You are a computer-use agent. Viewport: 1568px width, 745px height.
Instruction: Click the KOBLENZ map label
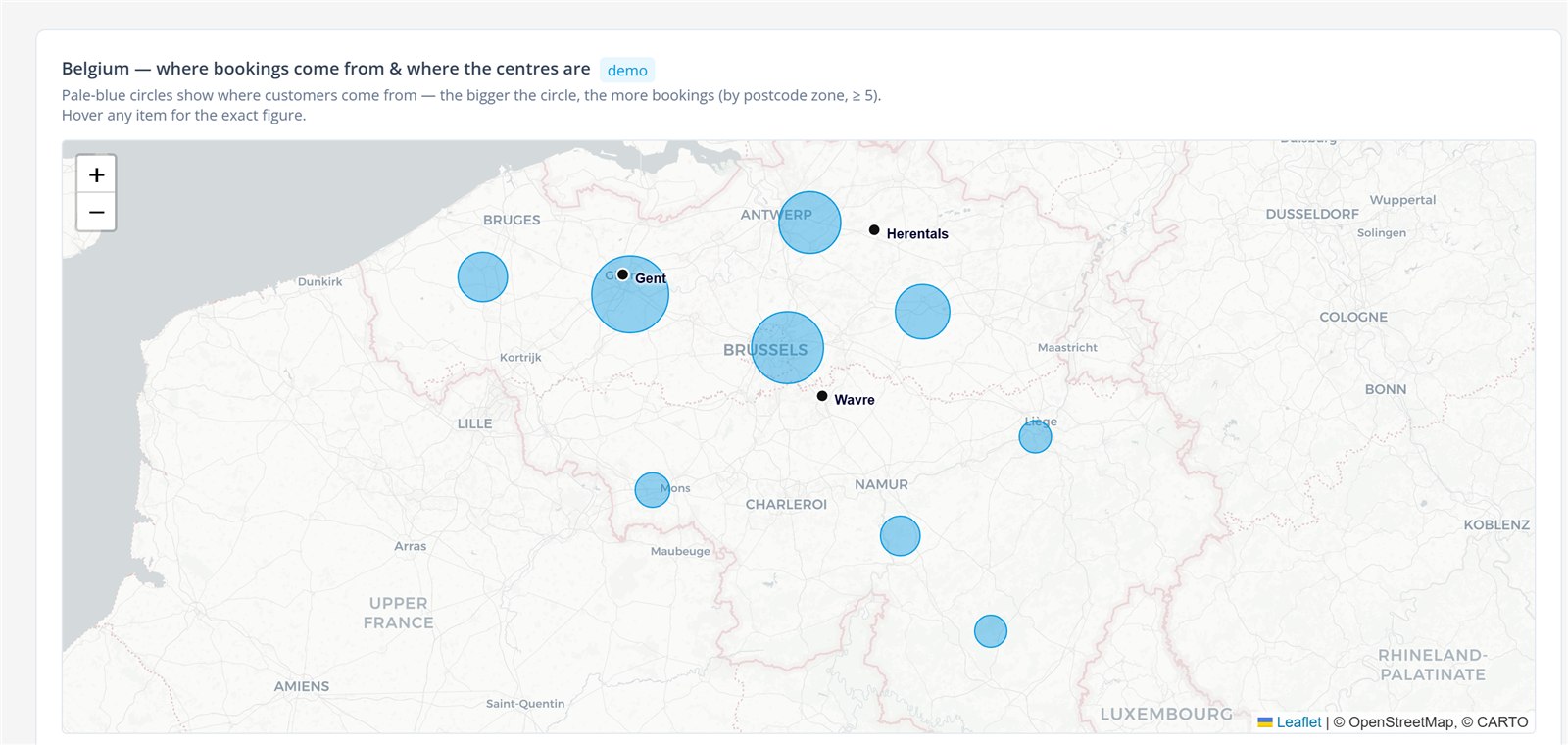(x=1496, y=525)
